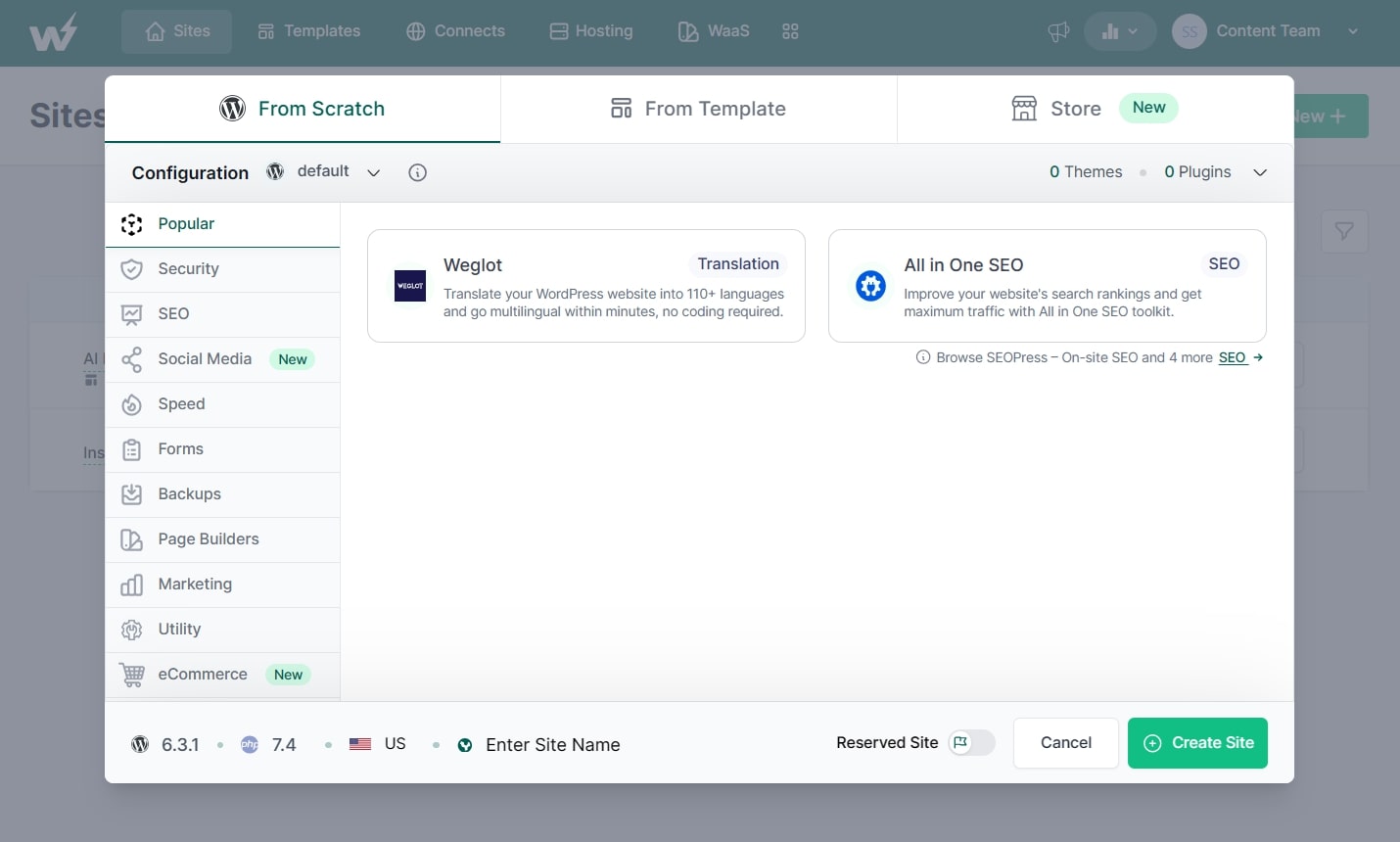The width and height of the screenshot is (1400, 842).
Task: Switch to From Template tab
Action: [698, 109]
